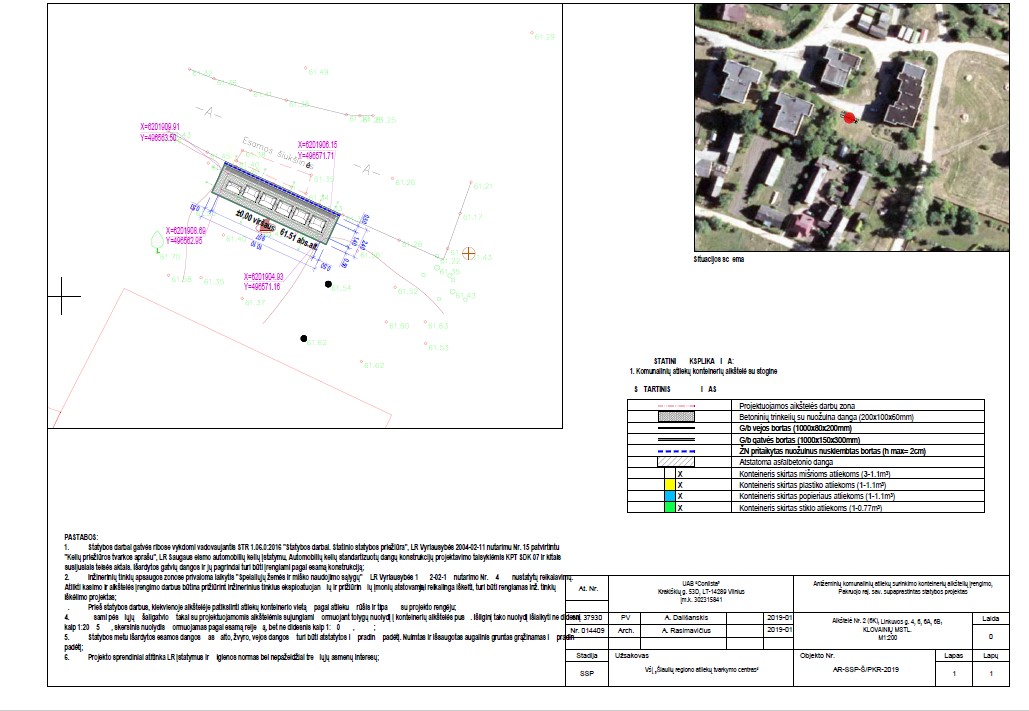Click the tree symbol beside the container pad
The width and height of the screenshot is (1029, 711).
[158, 241]
